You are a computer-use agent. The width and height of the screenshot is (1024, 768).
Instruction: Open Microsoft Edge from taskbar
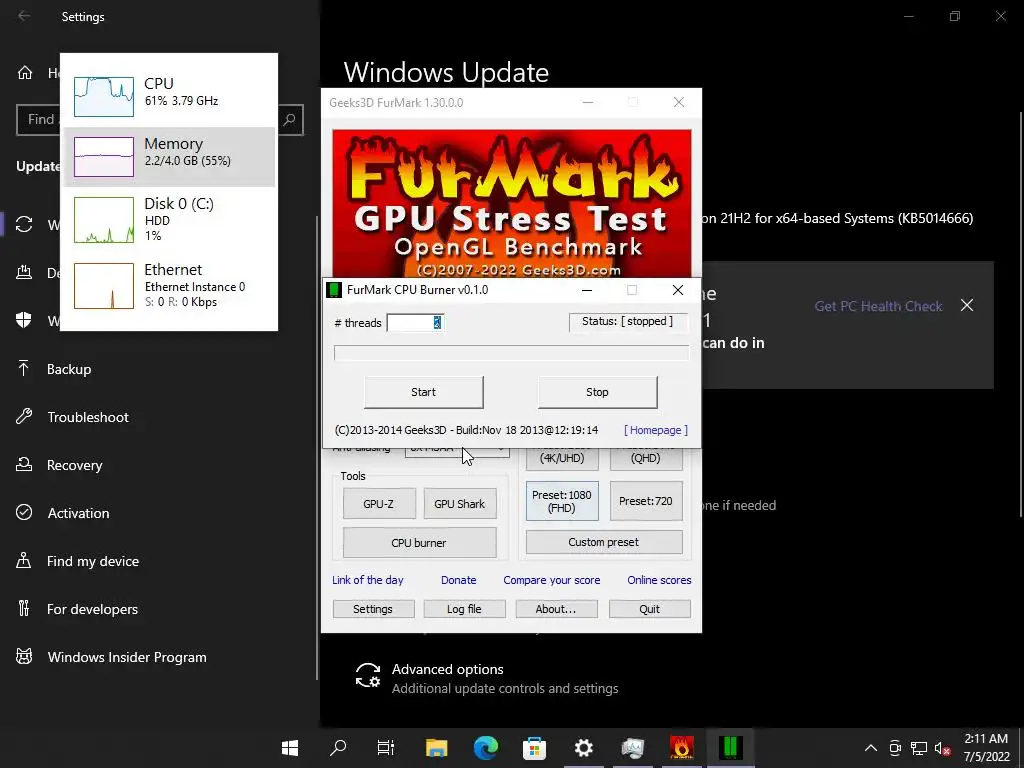click(485, 748)
